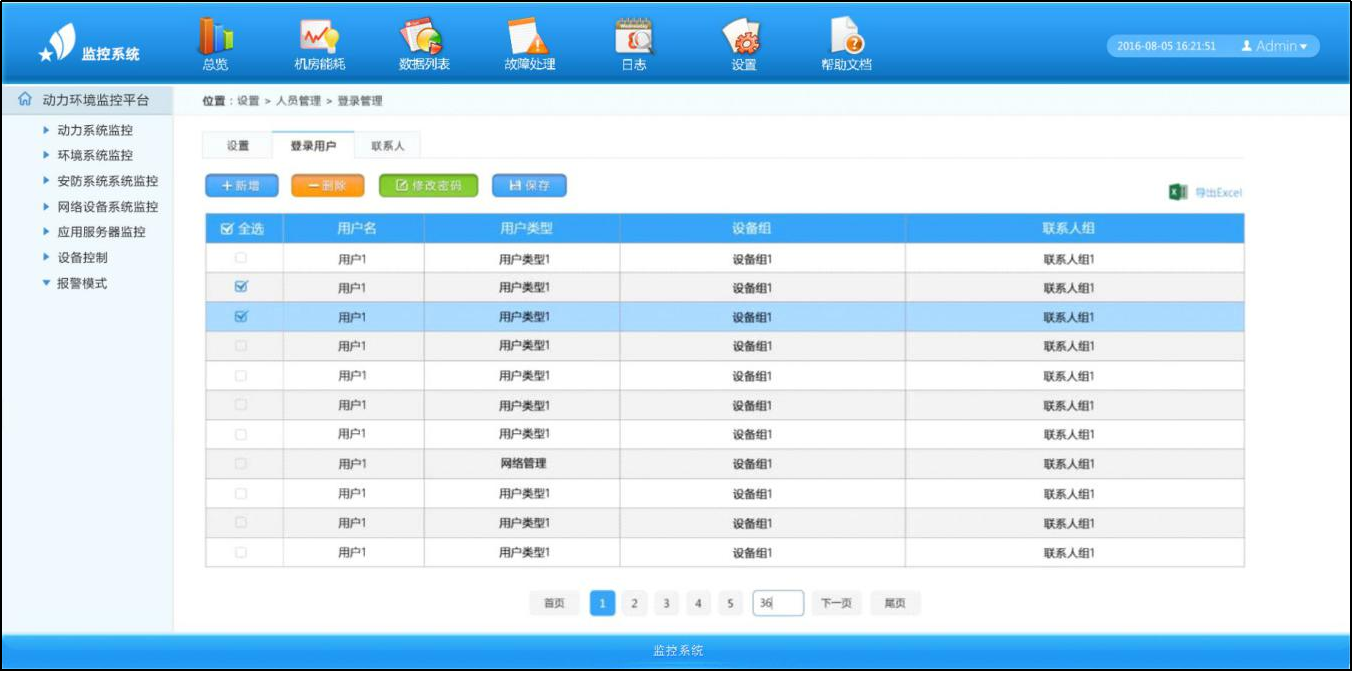
Task: Click the green 修改密码 button
Action: pyautogui.click(x=428, y=186)
